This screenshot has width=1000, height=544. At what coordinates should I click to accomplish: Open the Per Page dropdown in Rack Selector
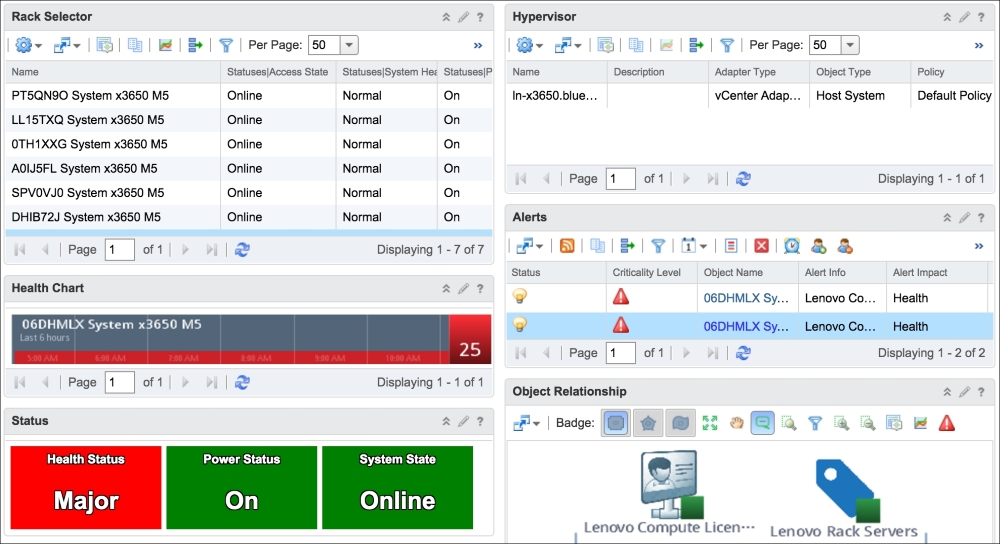pyautogui.click(x=349, y=45)
